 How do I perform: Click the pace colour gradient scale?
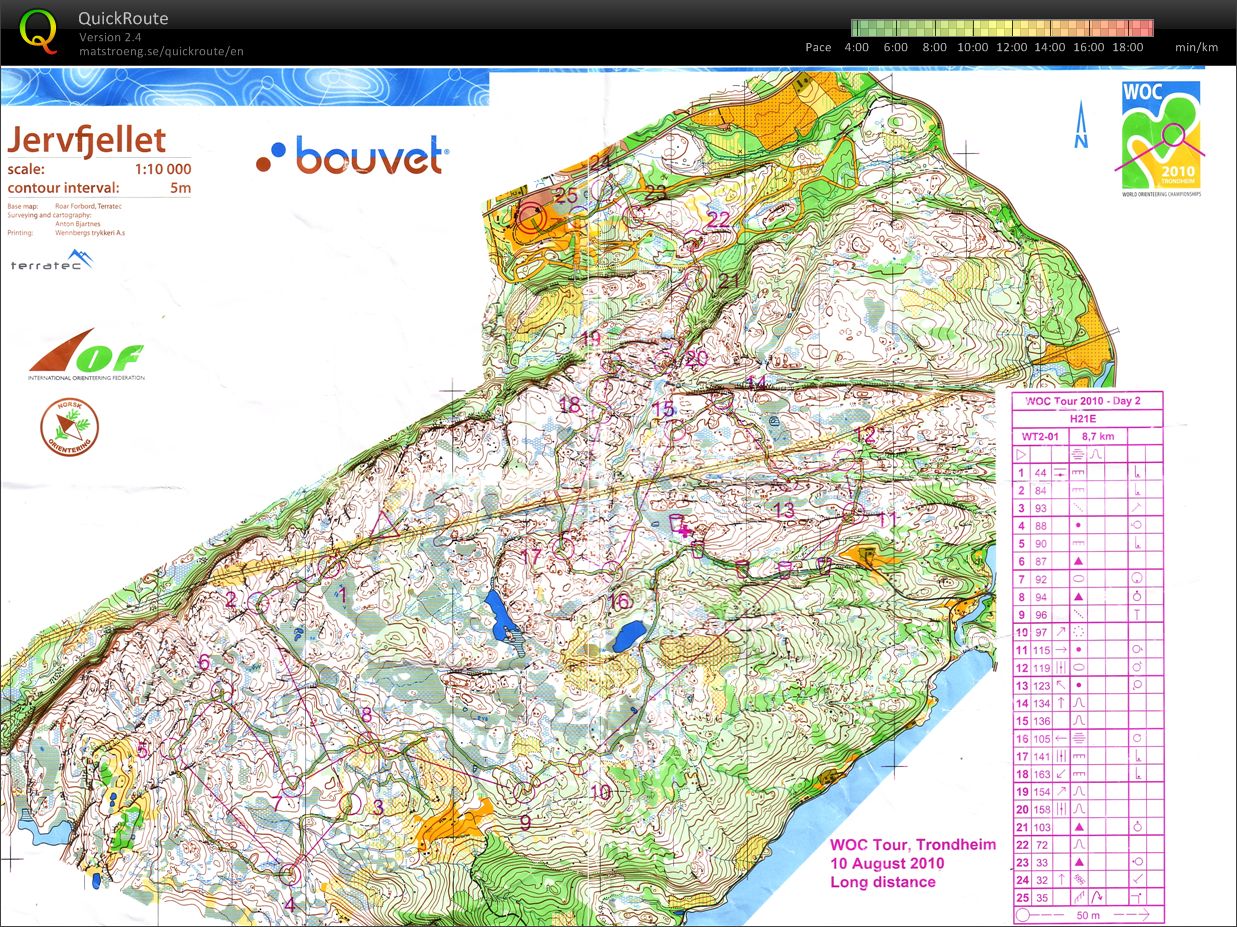[x=1002, y=28]
